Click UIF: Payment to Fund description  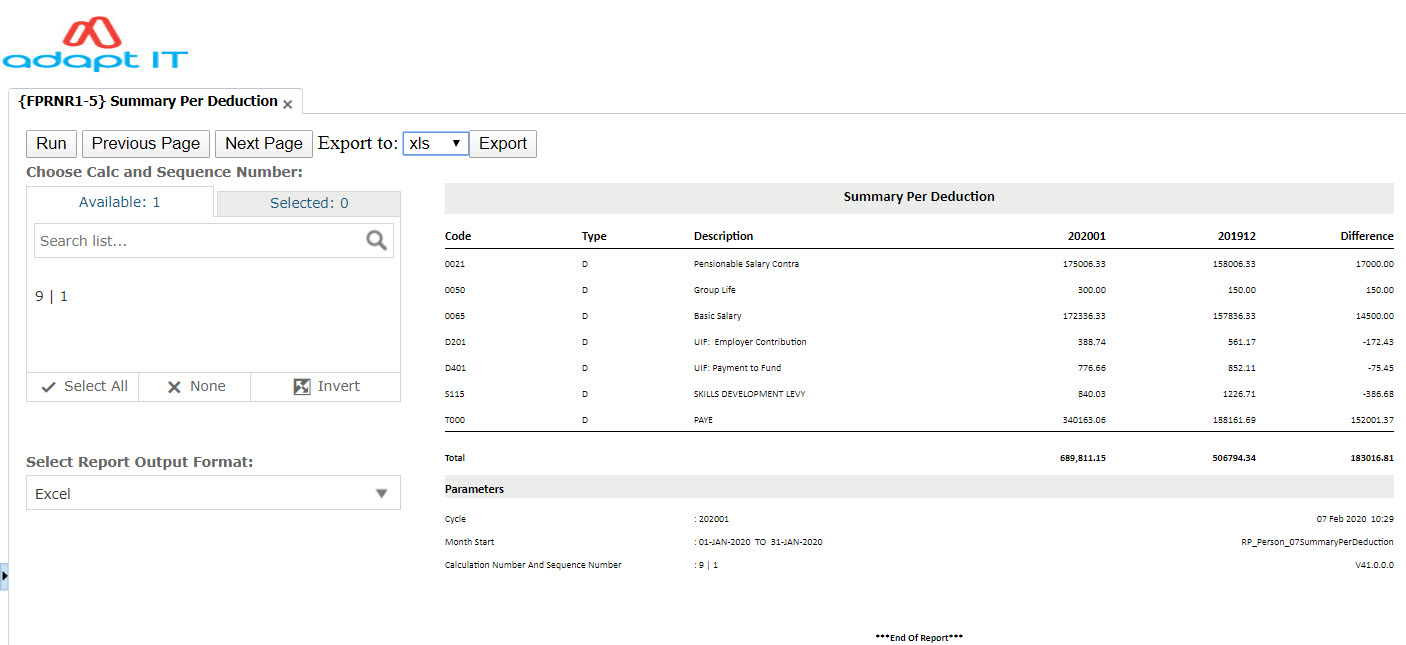click(x=738, y=368)
